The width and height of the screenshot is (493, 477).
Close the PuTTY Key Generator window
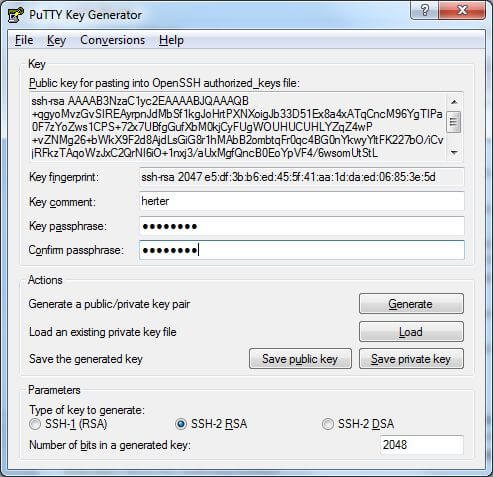coord(462,10)
